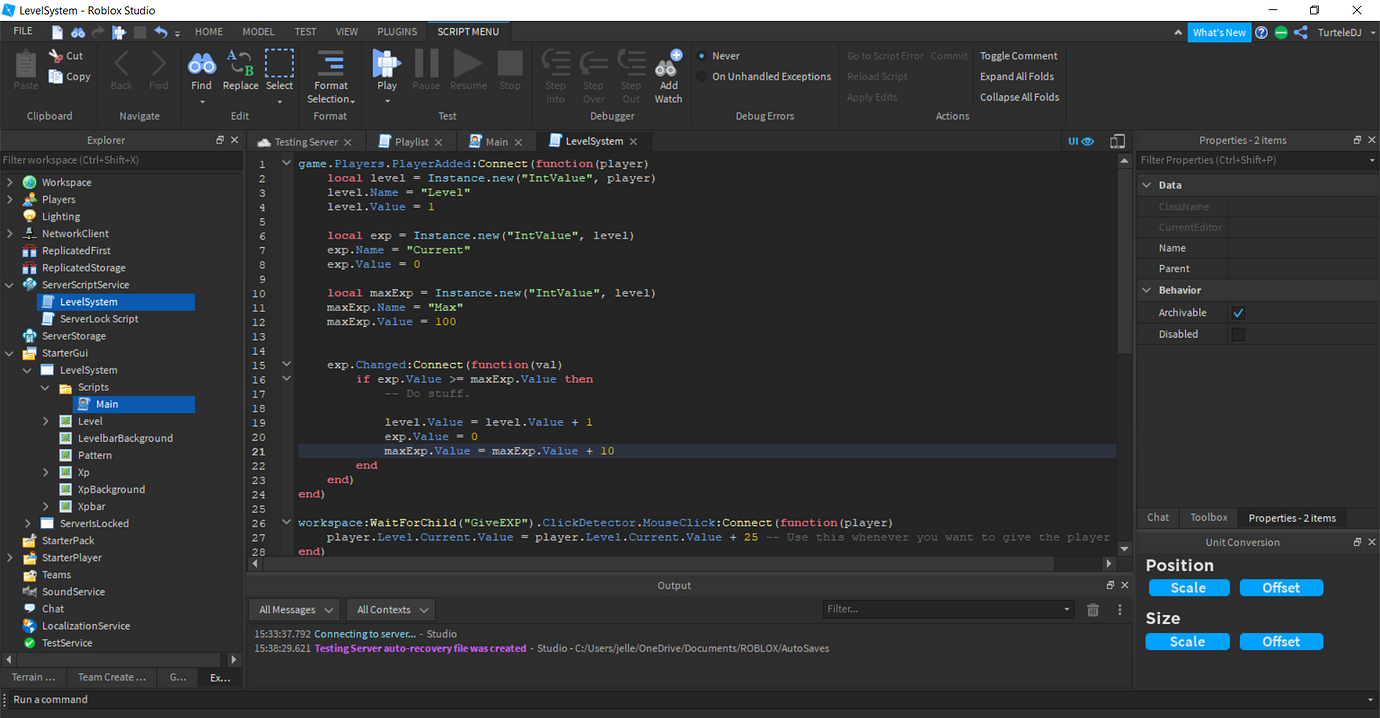Click the Format Selection icon
Screen dimensions: 1380x718
(331, 62)
